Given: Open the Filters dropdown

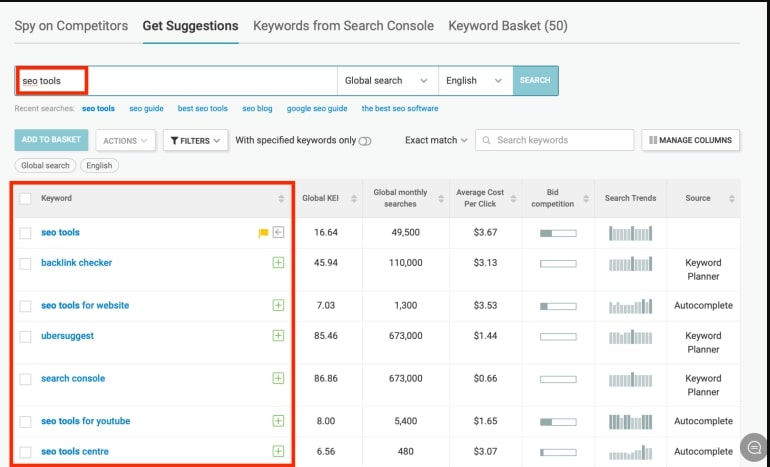Looking at the screenshot, I should 195,141.
